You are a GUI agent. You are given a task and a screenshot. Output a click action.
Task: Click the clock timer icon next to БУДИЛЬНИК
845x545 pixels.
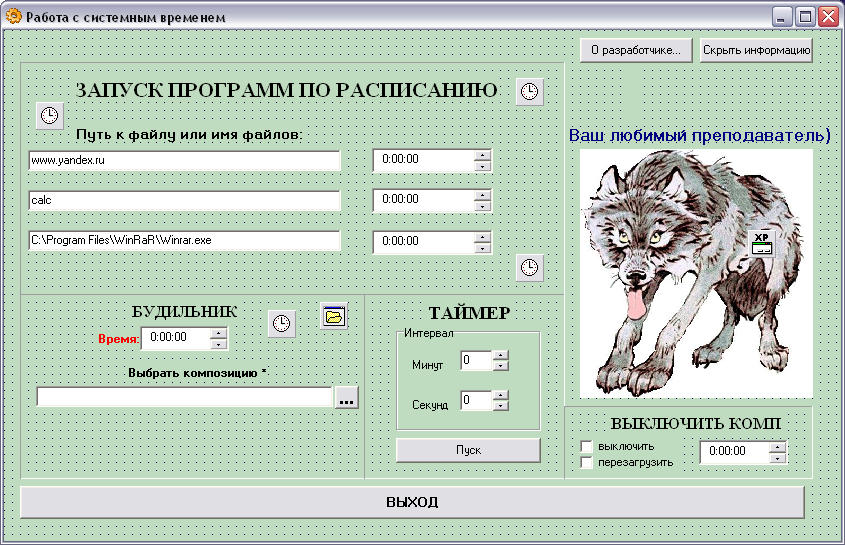281,323
